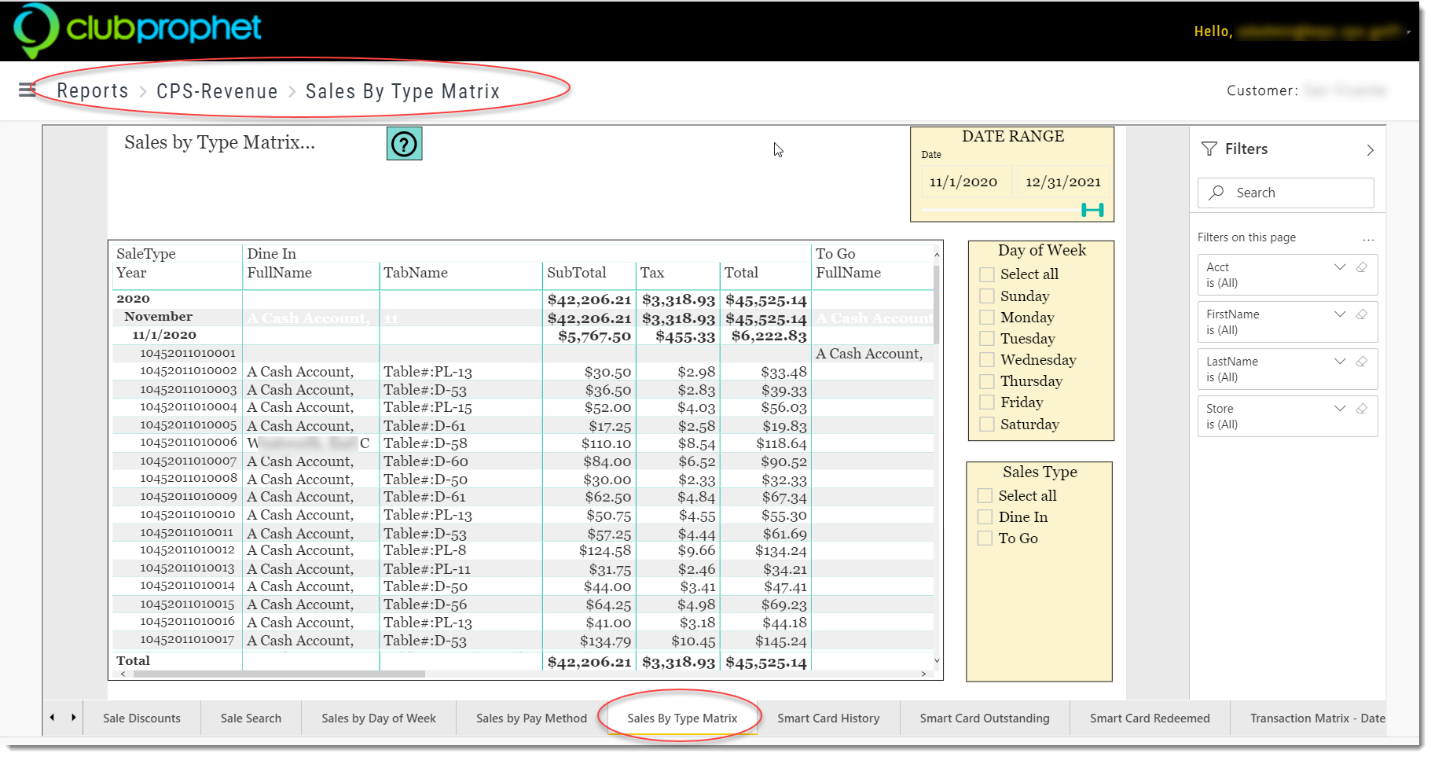
Task: Expand the LastName filter card
Action: point(1340,362)
